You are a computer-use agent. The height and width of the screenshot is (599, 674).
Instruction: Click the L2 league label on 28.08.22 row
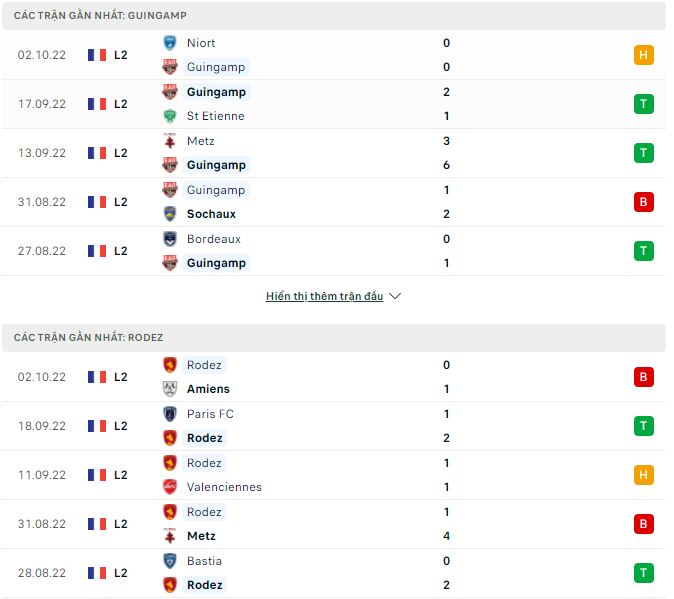coord(121,573)
